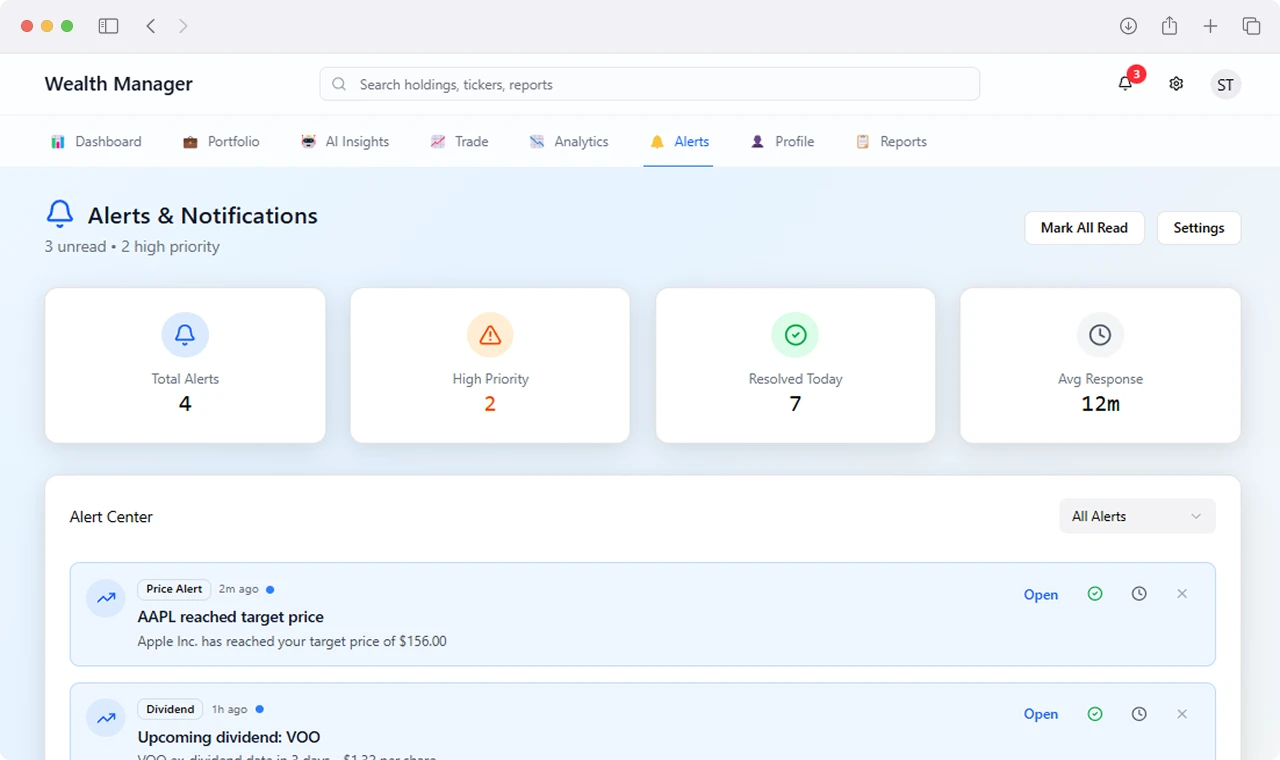Screen dimensions: 1280x760
Task: Click the Settings button near Mark All Read
Action: coord(1199,228)
